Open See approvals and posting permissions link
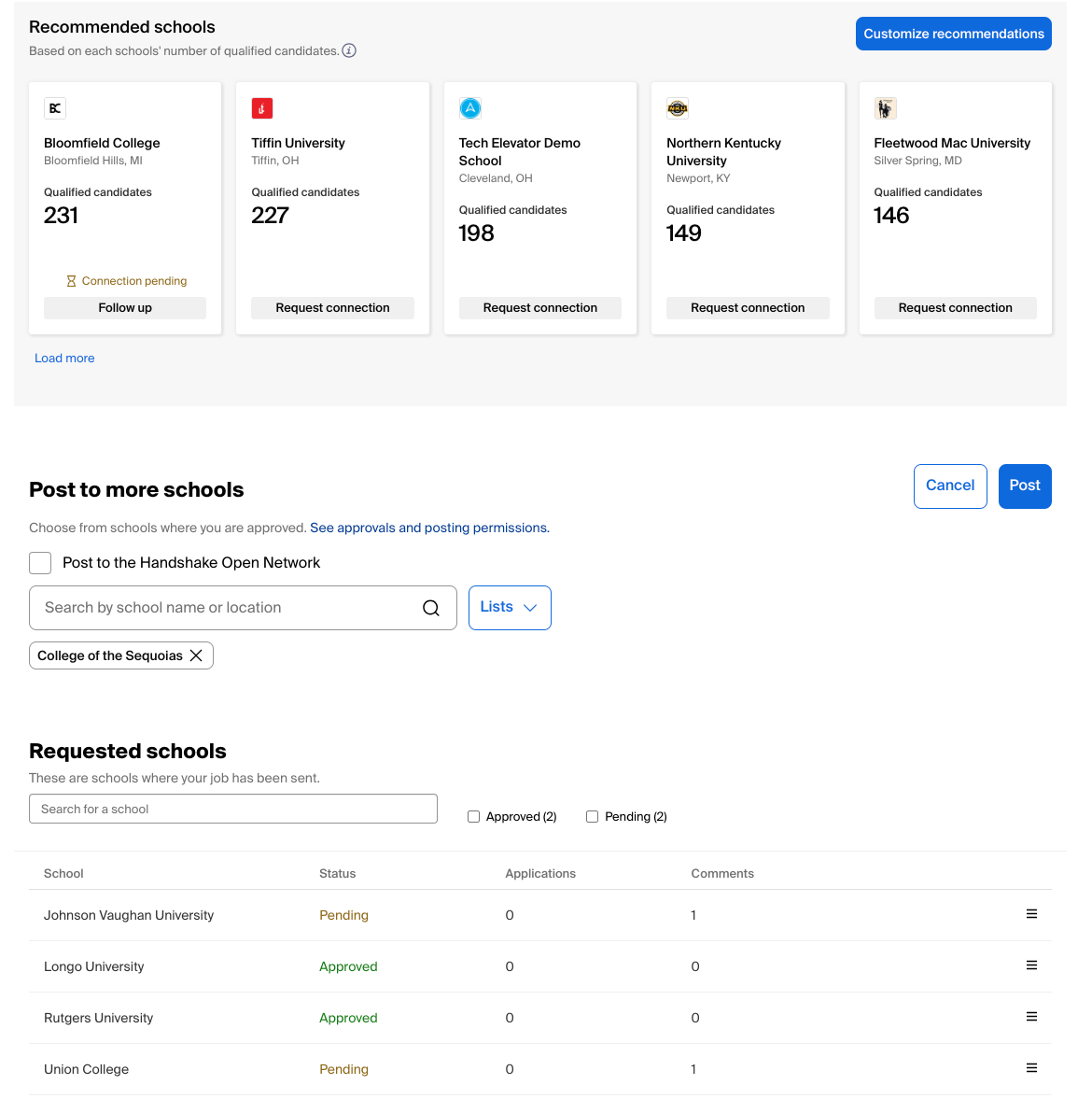The width and height of the screenshot is (1092, 1113). pos(429,528)
